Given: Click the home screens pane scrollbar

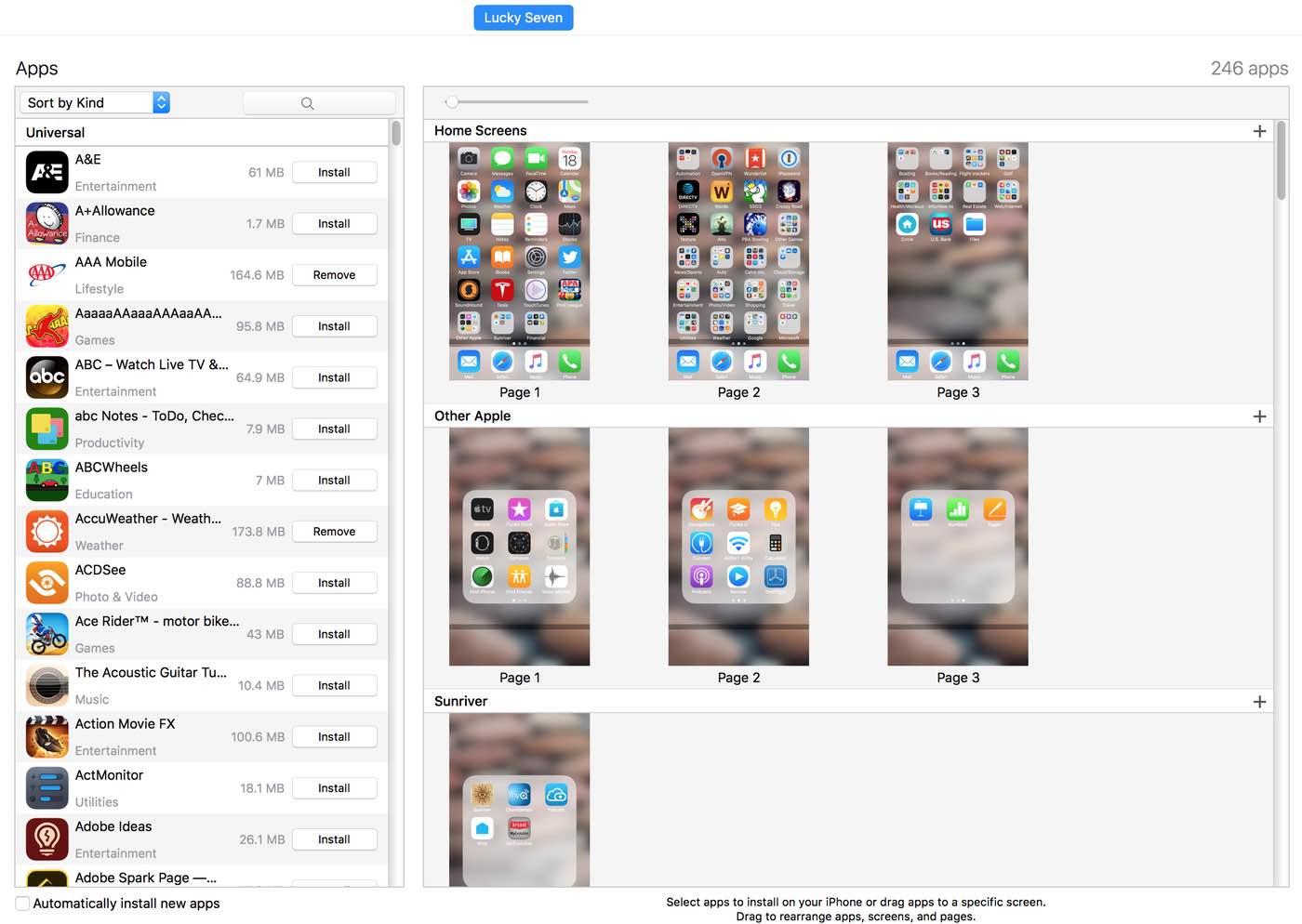Looking at the screenshot, I should pyautogui.click(x=1282, y=161).
